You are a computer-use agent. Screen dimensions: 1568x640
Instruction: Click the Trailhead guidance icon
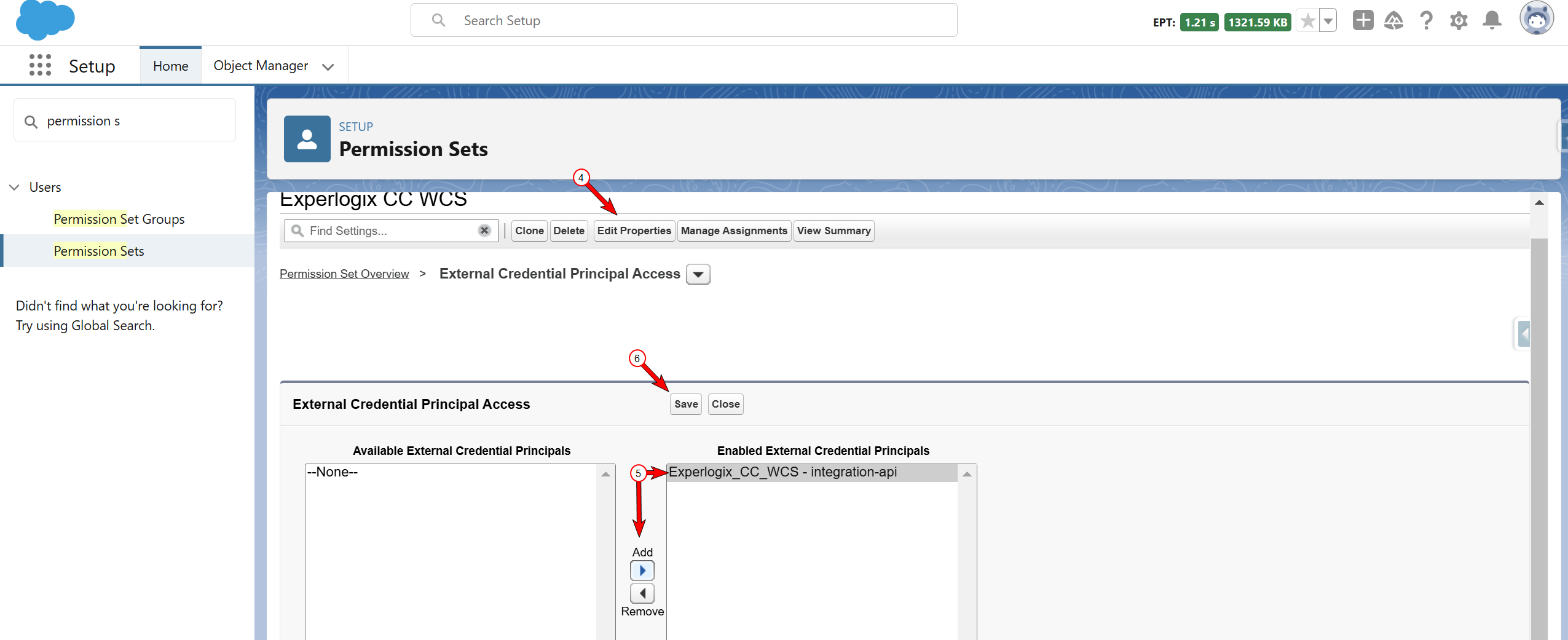click(x=1393, y=21)
